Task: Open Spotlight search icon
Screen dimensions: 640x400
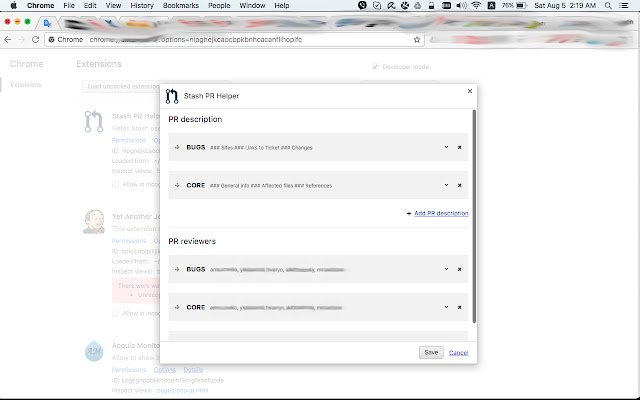Action: pyautogui.click(x=608, y=5)
